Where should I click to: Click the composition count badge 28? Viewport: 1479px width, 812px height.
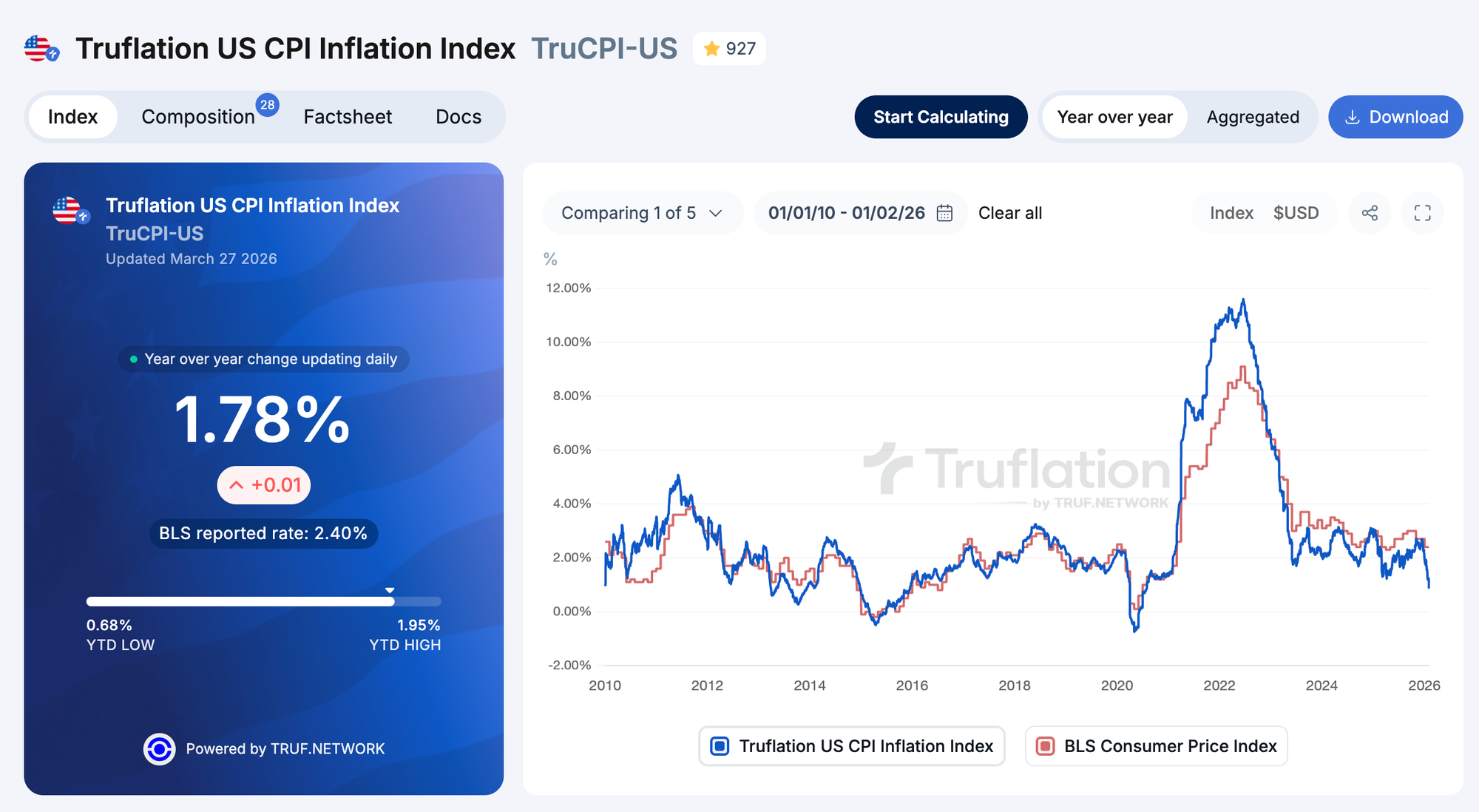click(267, 105)
